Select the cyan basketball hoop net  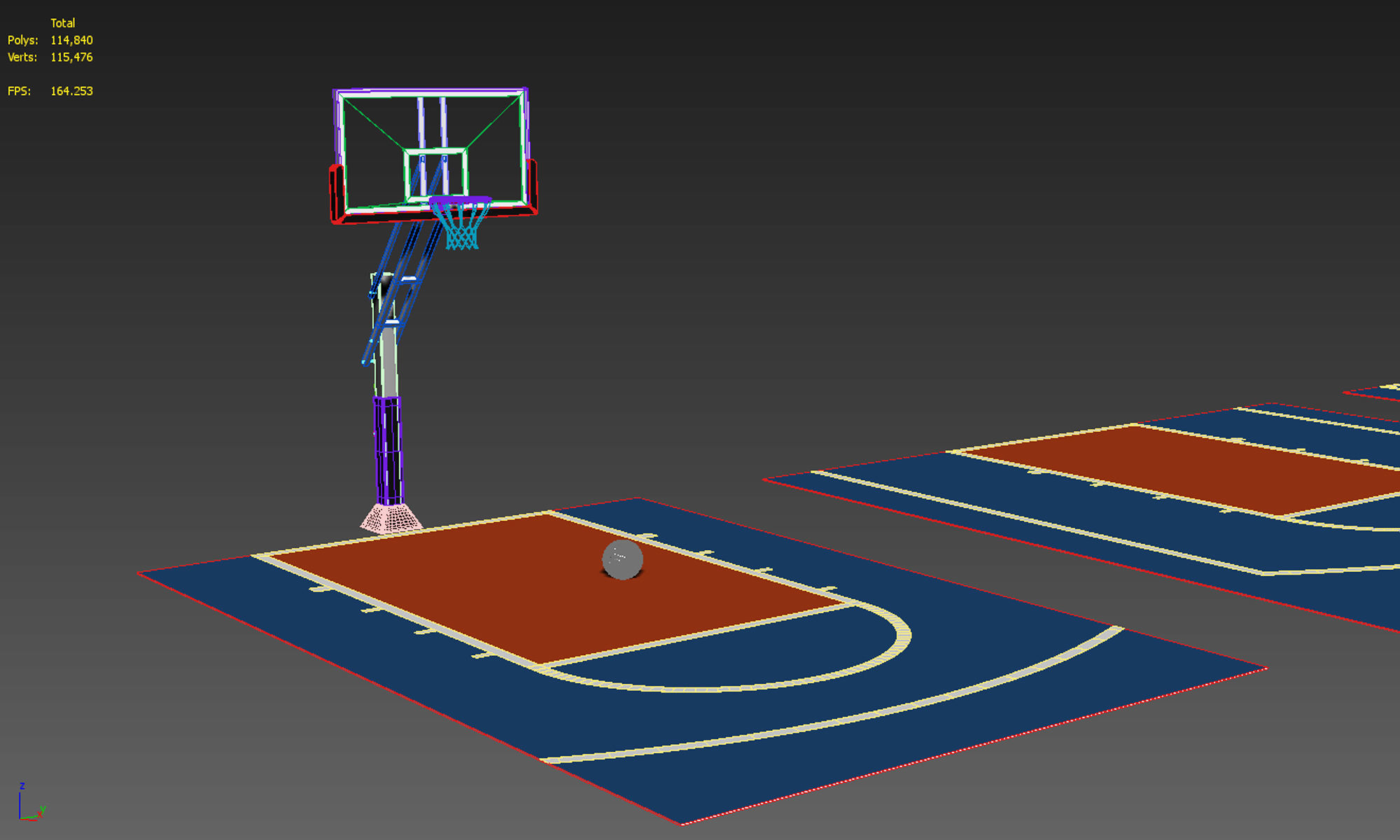tap(461, 227)
